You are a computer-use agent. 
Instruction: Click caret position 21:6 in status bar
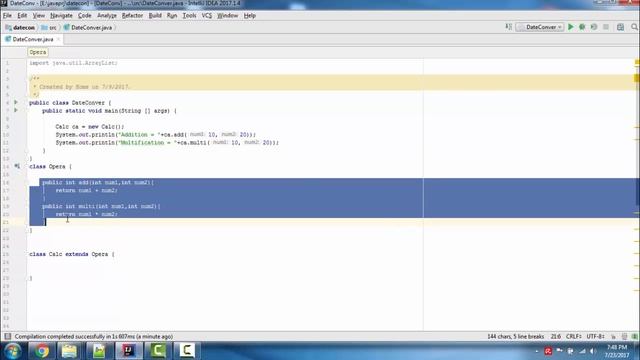click(556, 336)
